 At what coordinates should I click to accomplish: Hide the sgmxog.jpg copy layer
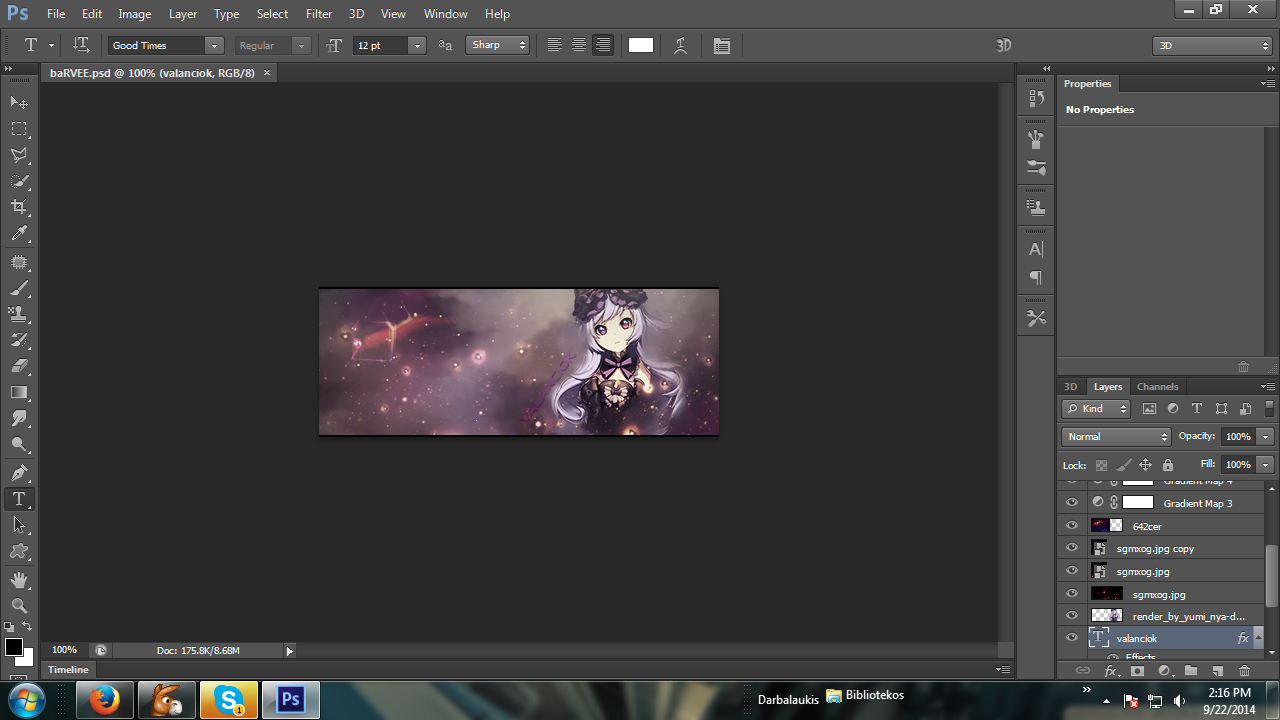[1072, 548]
